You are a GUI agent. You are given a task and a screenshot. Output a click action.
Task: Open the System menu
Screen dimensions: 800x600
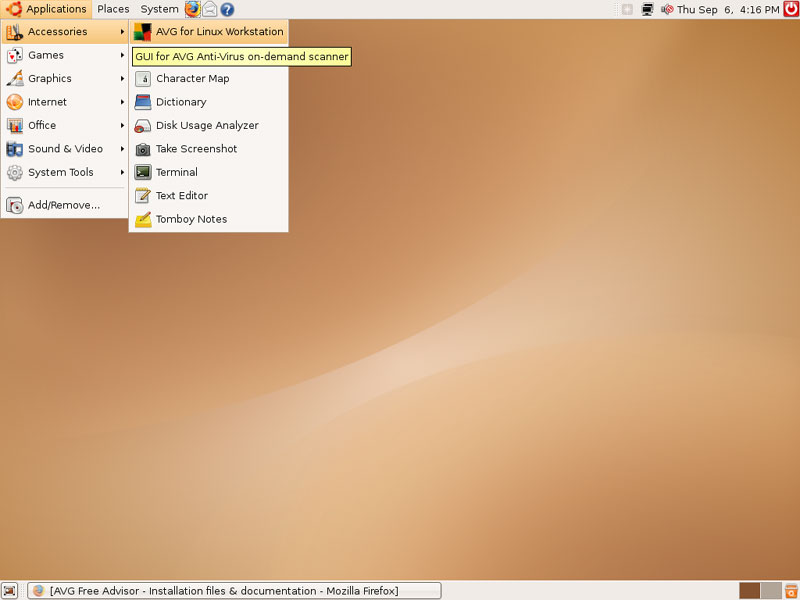coord(159,9)
